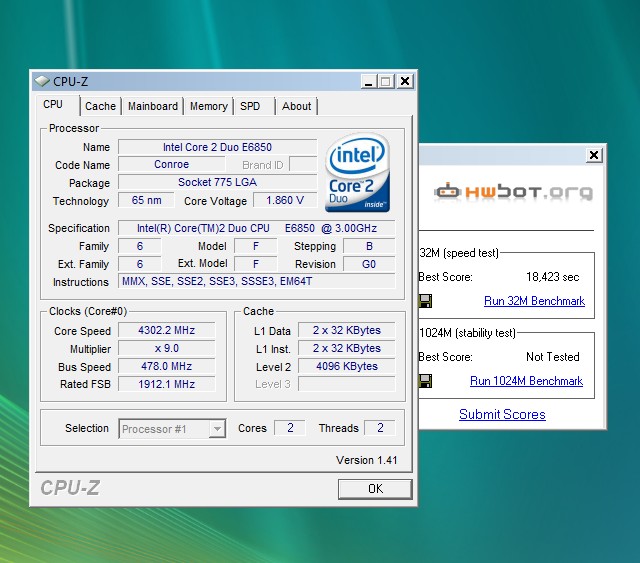Click the Core Voltage value '1.860 V'

click(285, 200)
